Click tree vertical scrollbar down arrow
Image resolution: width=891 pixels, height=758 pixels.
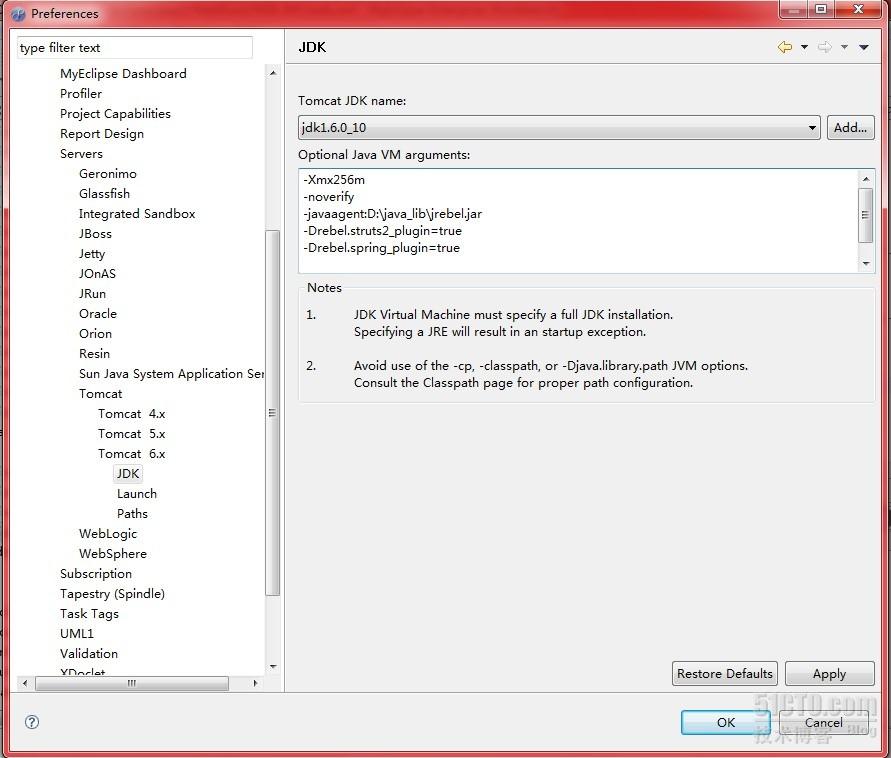point(273,667)
